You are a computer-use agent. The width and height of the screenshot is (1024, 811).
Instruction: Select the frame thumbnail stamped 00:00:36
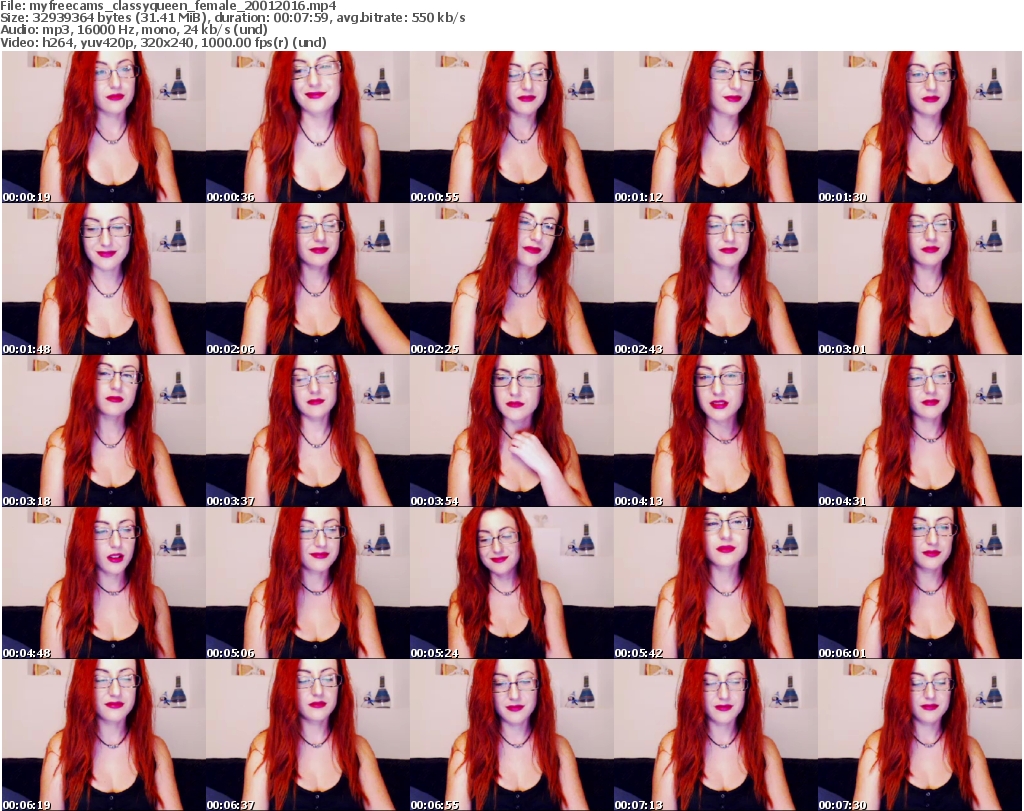[x=308, y=127]
